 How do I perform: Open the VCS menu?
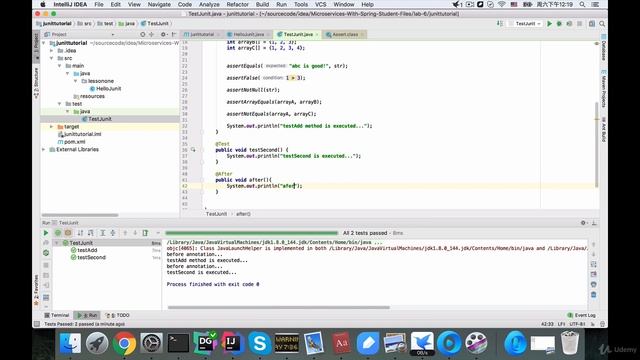click(x=321, y=4)
